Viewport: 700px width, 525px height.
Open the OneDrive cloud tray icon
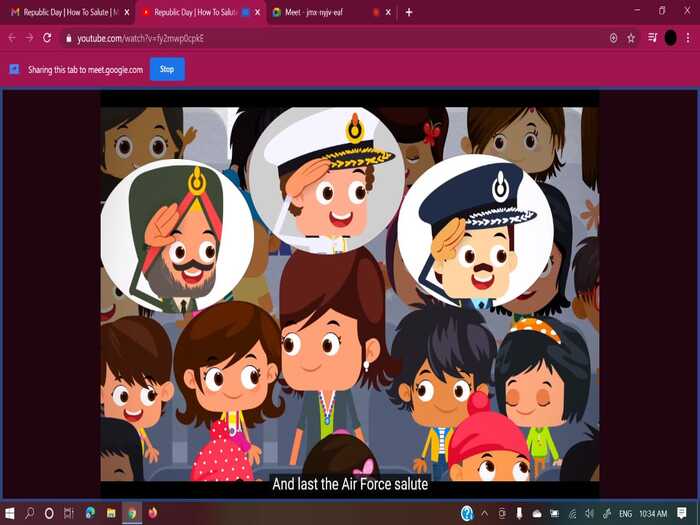537,513
